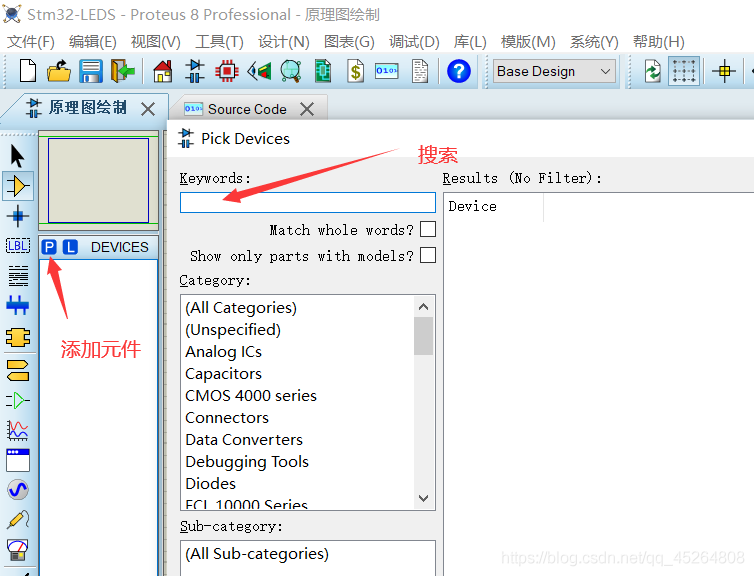
Task: Open Design Explorer icon
Action: [323, 71]
